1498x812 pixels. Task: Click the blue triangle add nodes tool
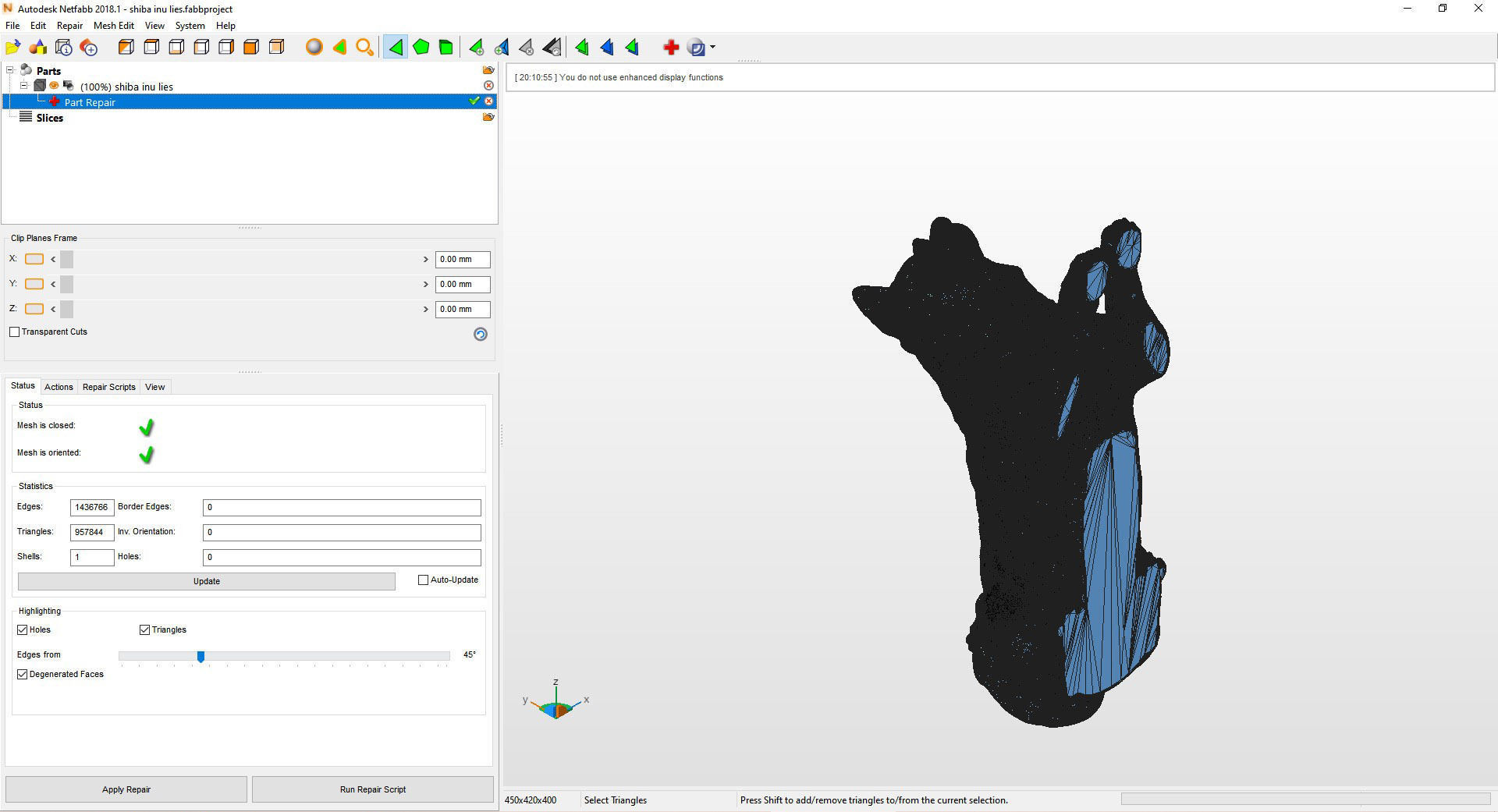click(x=502, y=48)
